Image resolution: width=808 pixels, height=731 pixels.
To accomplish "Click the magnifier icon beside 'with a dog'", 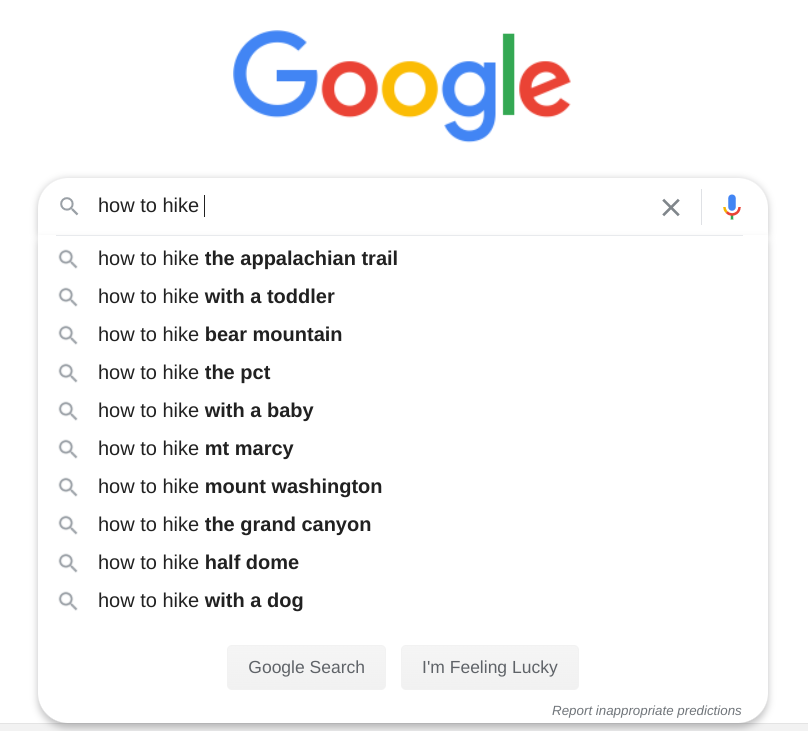I will tap(68, 601).
